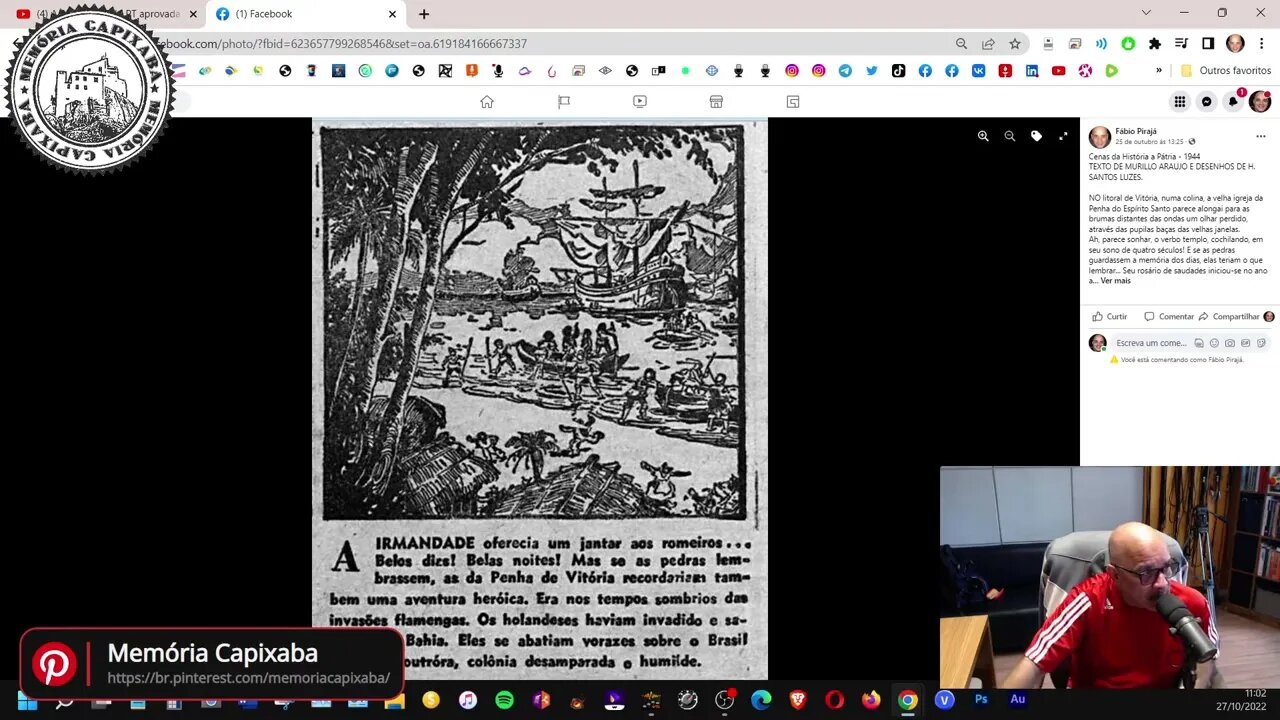Open Chrome media control icon
1280x720 pixels.
tap(1182, 44)
